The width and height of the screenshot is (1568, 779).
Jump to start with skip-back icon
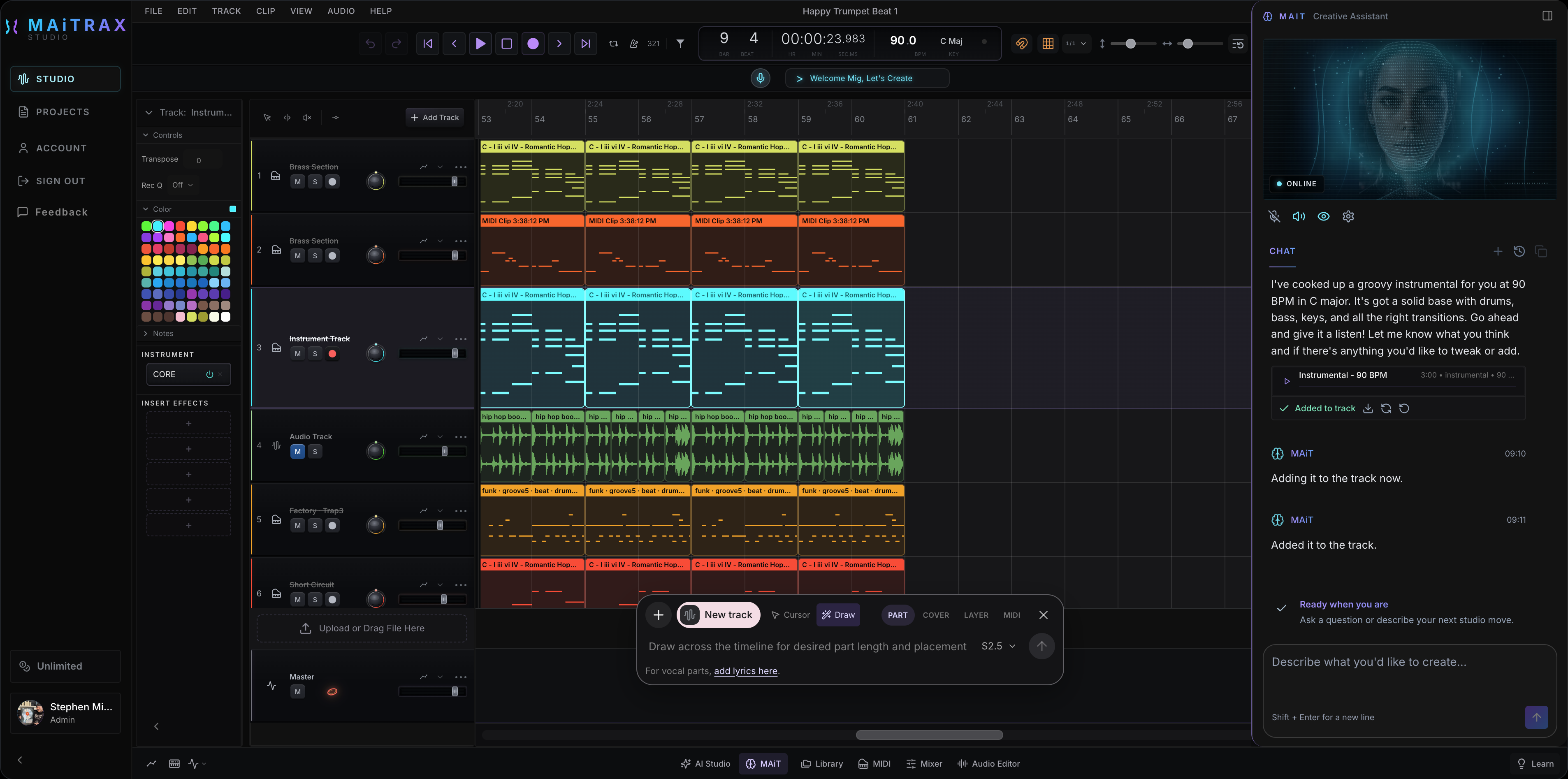click(428, 43)
